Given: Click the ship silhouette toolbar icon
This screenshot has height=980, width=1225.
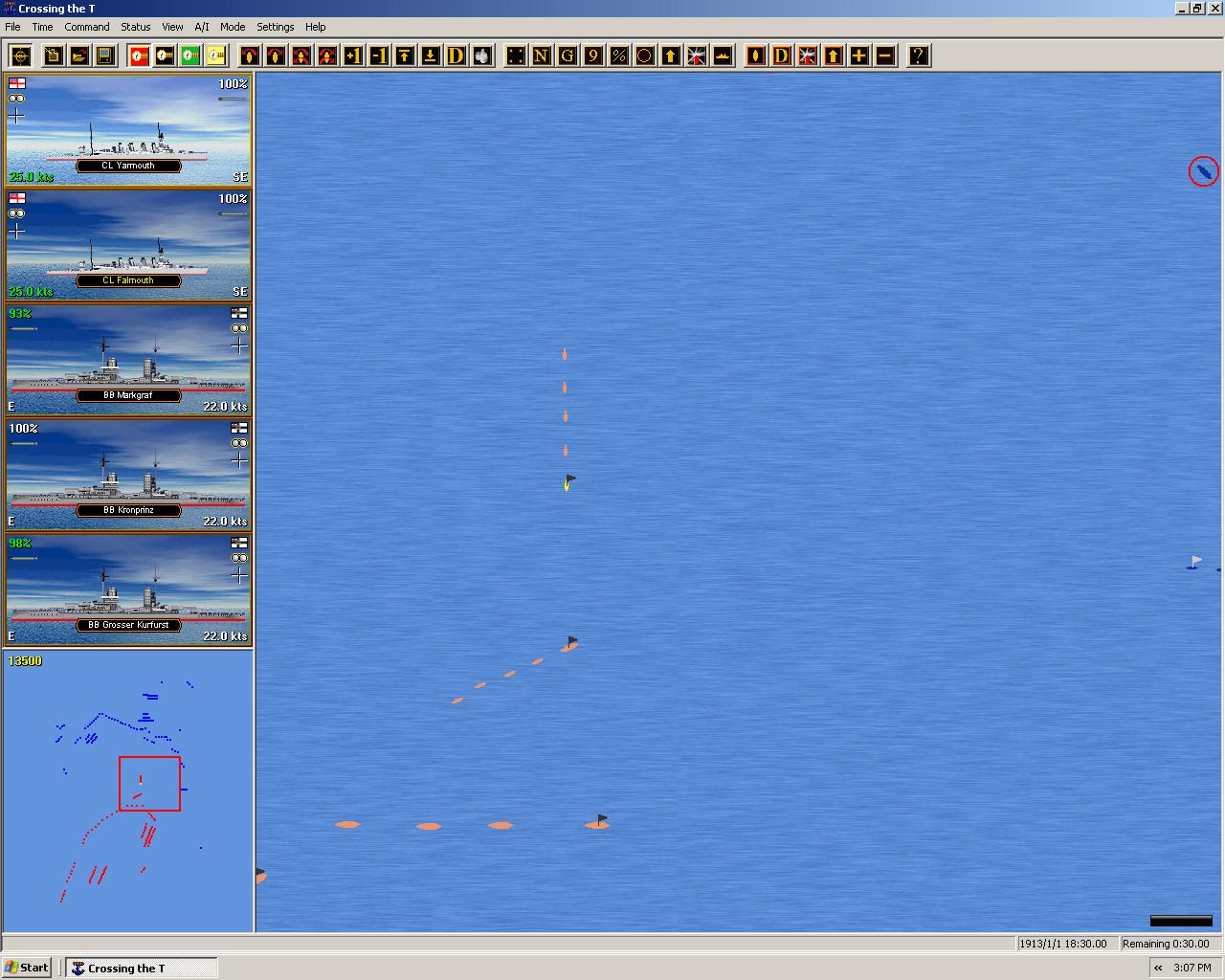Looking at the screenshot, I should point(723,56).
